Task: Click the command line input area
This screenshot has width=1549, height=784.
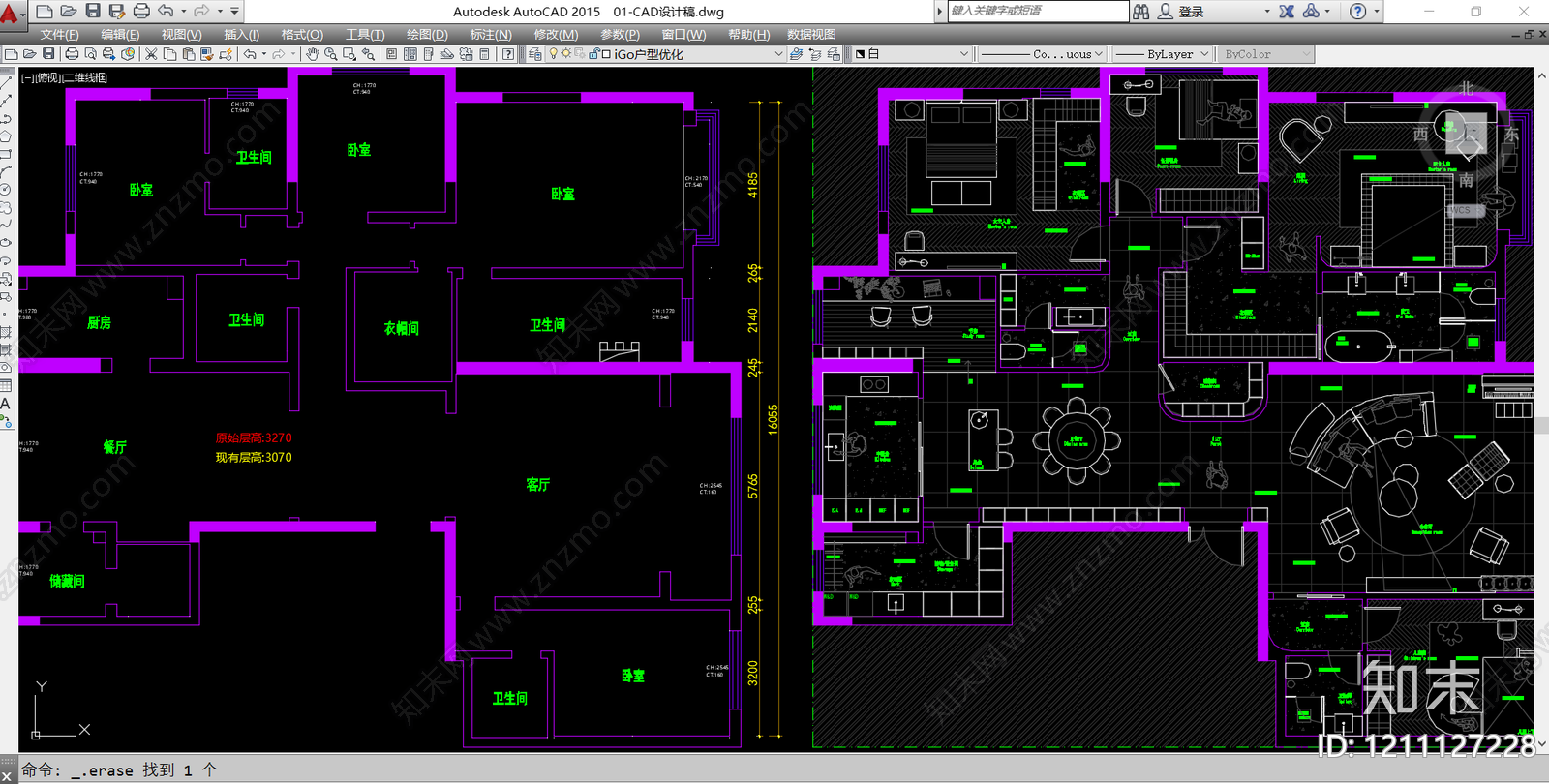Action: pyautogui.click(x=774, y=769)
